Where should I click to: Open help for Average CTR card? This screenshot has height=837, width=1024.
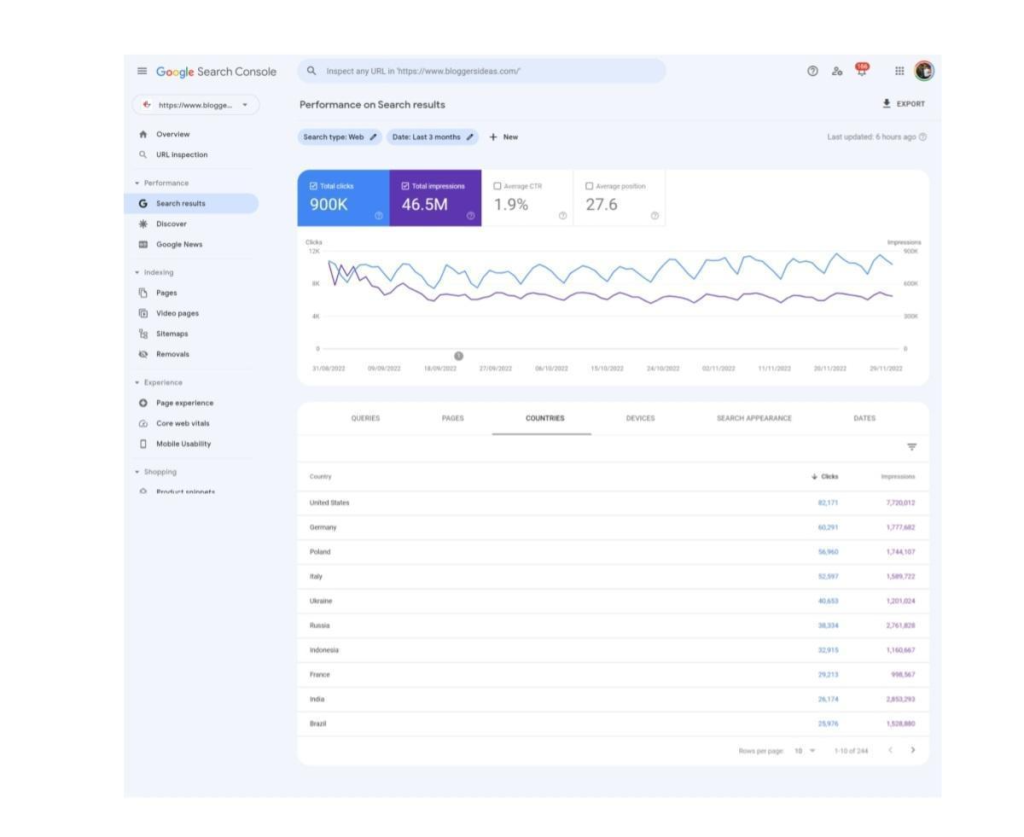pos(563,215)
